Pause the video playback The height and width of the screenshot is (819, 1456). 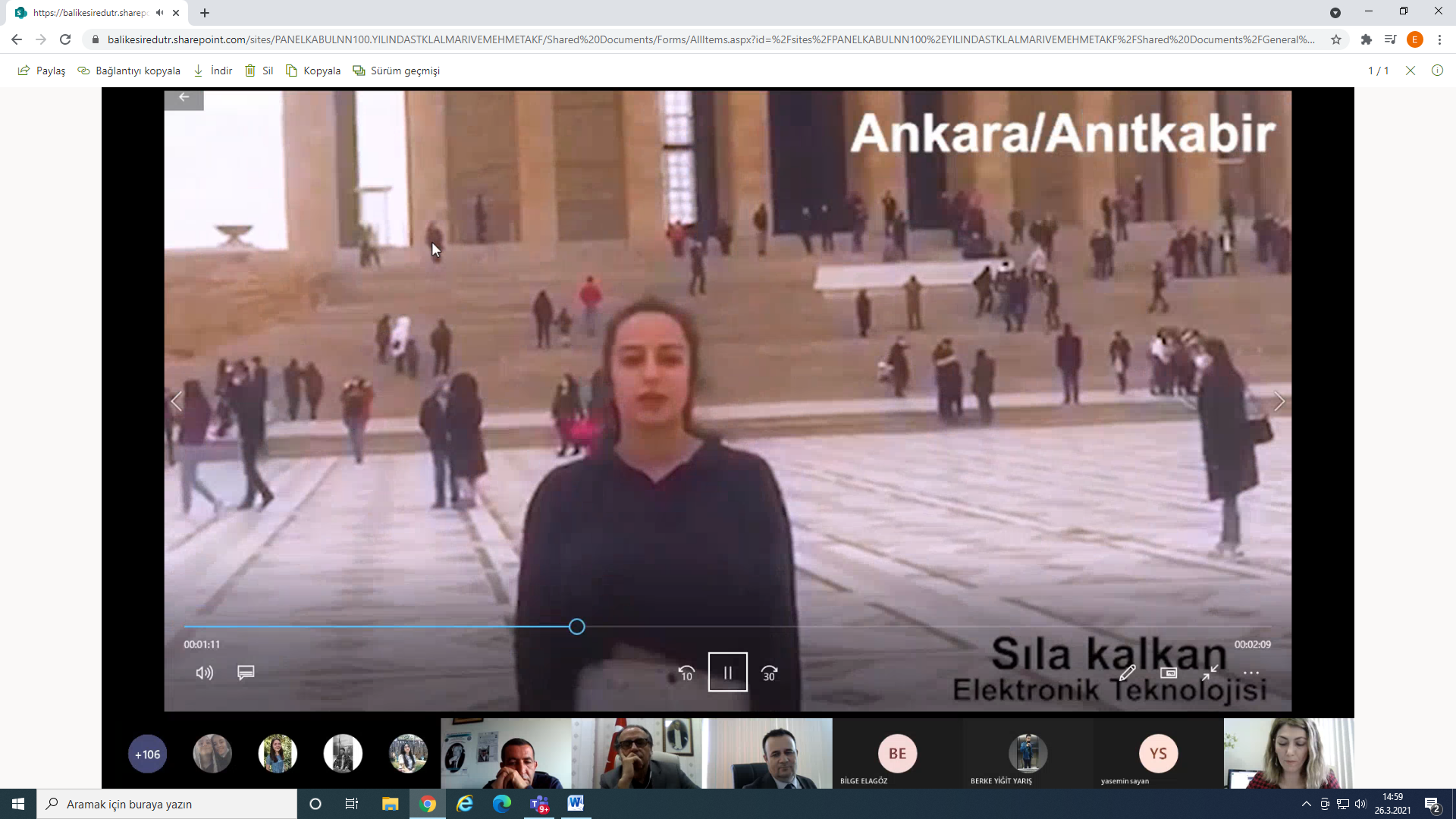[x=727, y=672]
